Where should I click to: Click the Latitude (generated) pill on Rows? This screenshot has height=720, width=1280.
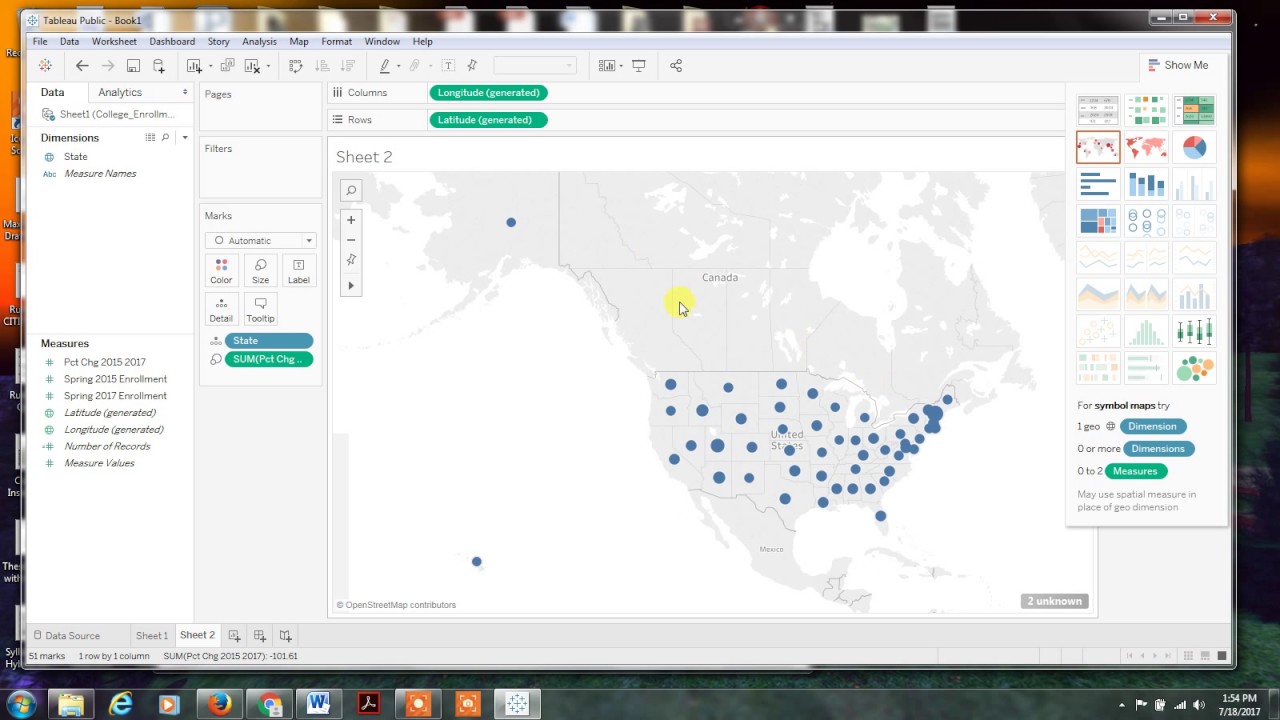tap(488, 120)
